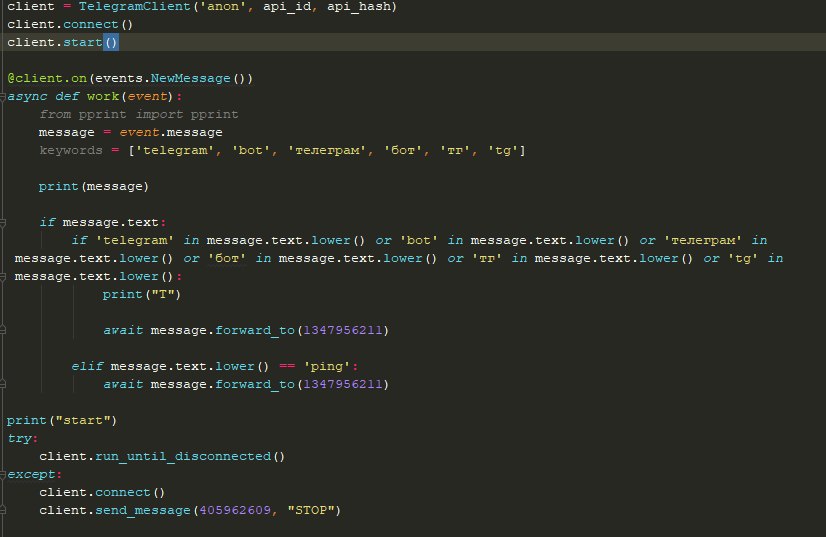The image size is (826, 537).
Task: Click the 'api_hash' argument
Action: click(x=359, y=6)
